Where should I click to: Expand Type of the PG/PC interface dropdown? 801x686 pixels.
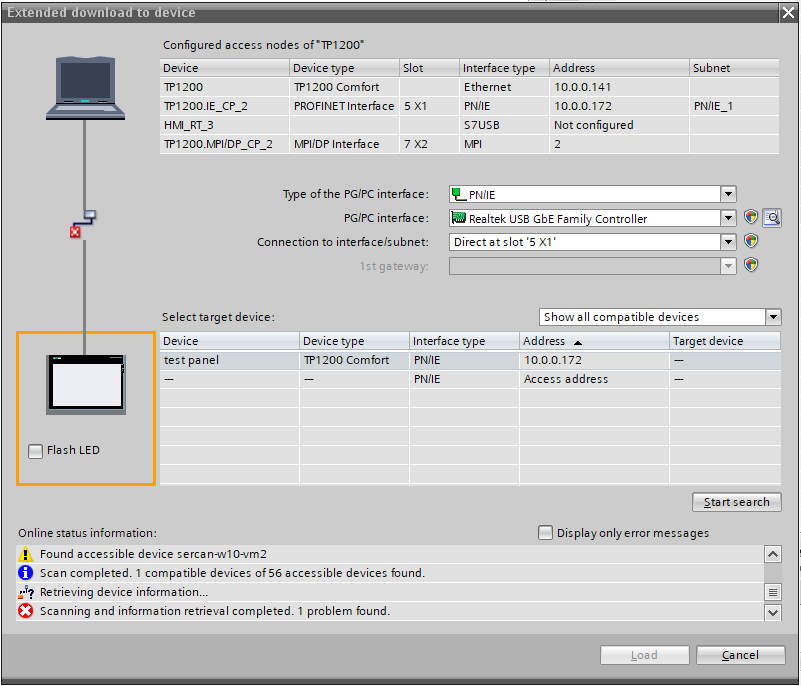coord(728,194)
